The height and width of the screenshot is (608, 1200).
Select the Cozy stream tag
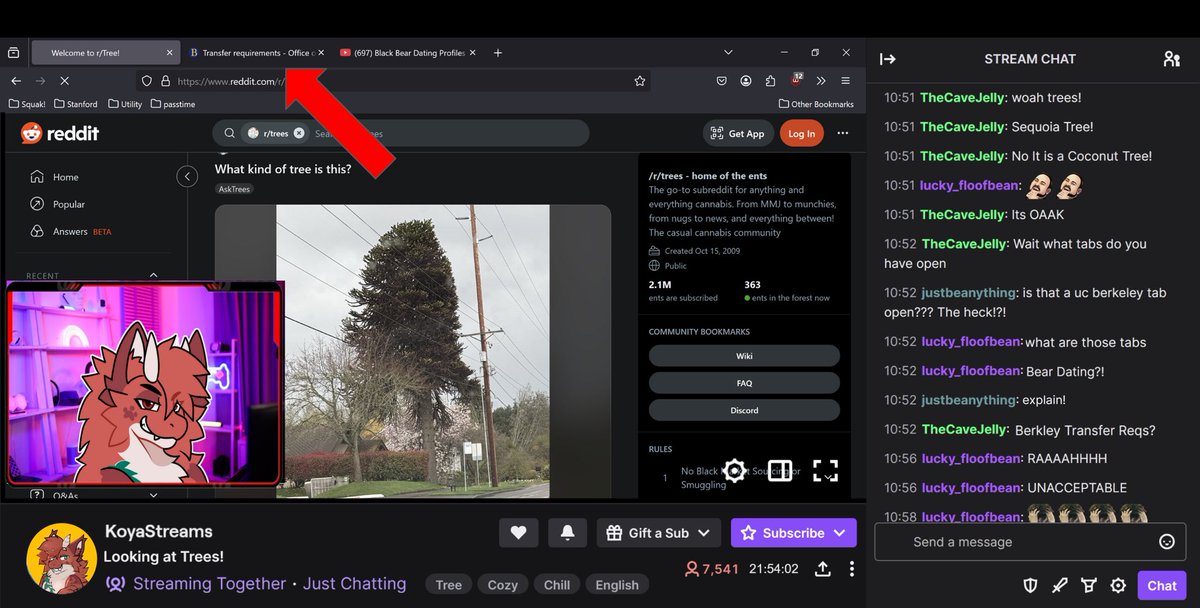(503, 585)
